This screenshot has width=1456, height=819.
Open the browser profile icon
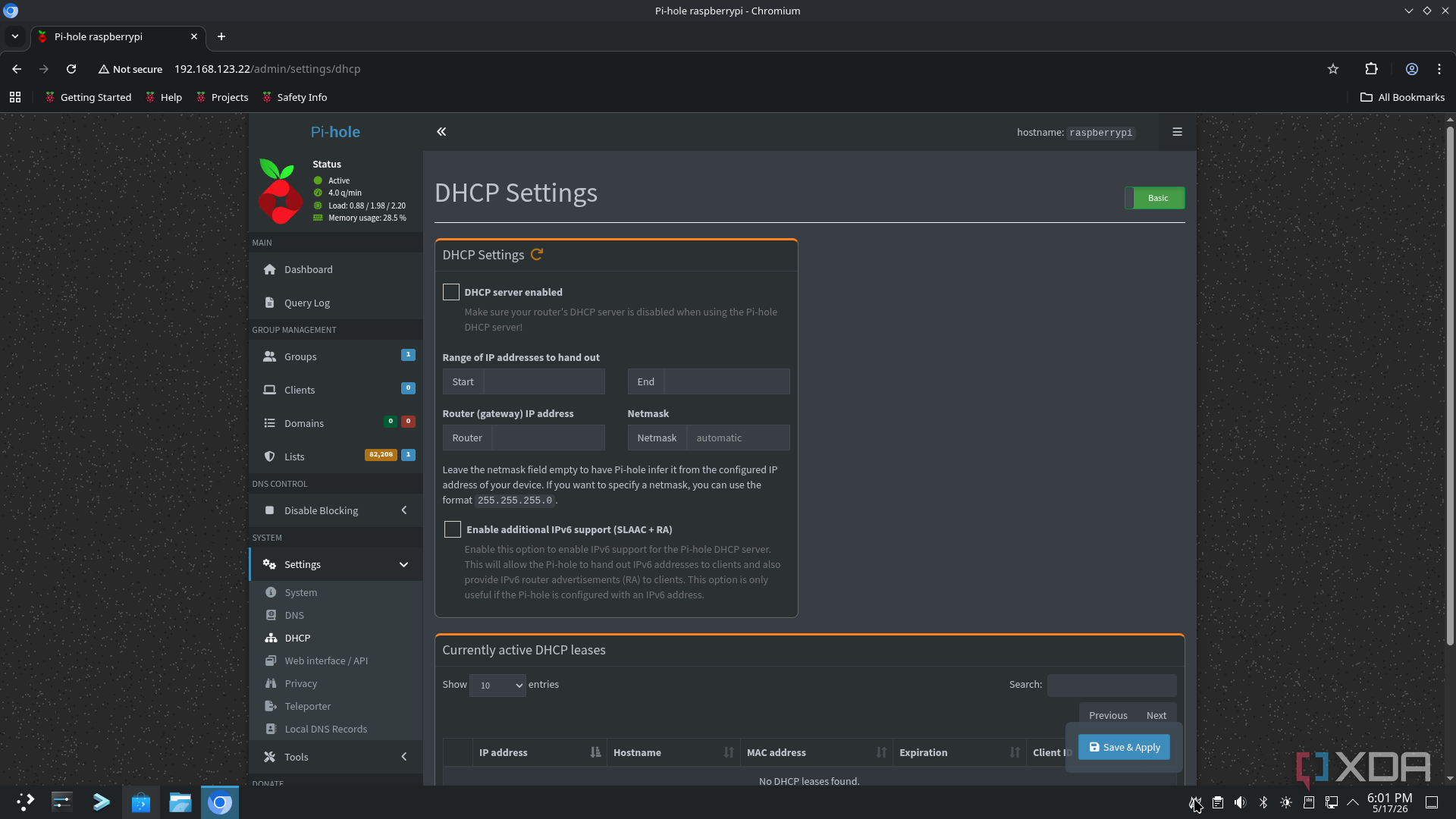pyautogui.click(x=1412, y=69)
